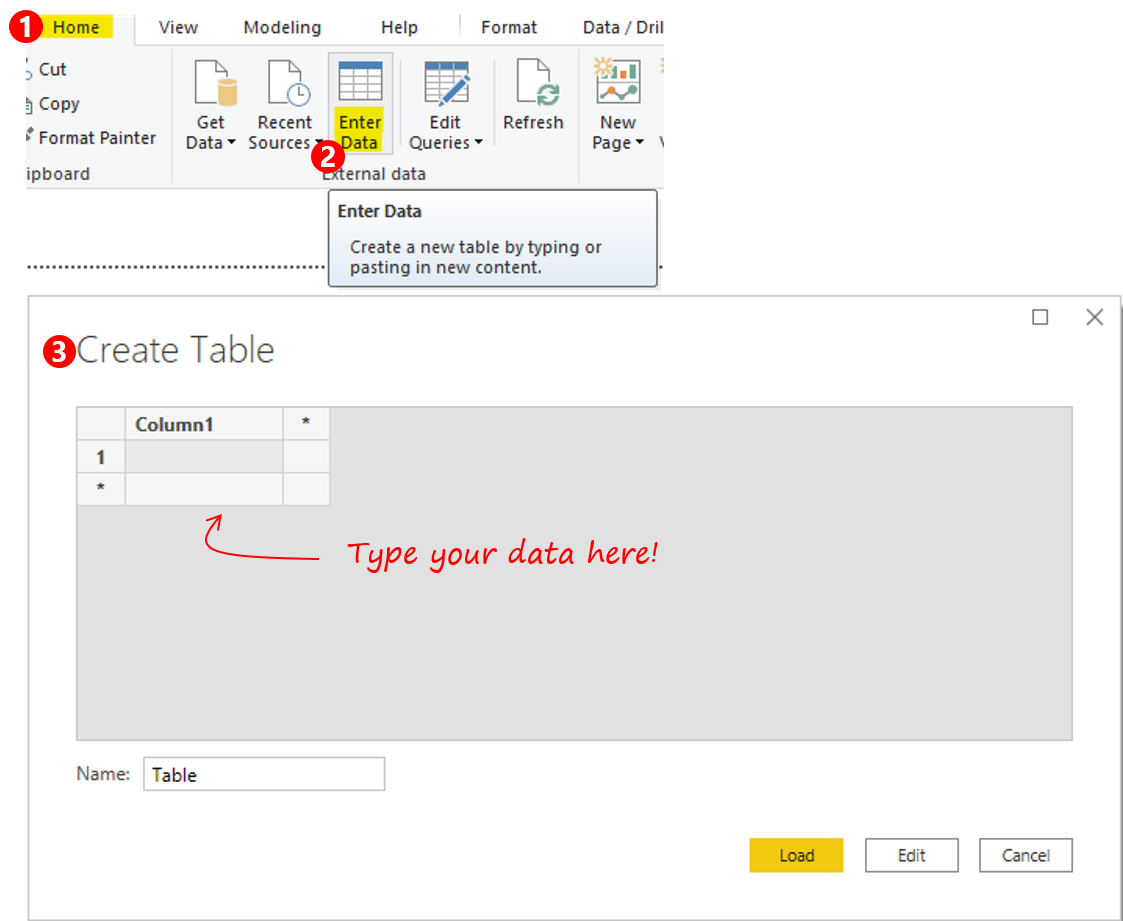Viewport: 1123px width, 921px height.
Task: Expand the Edit Queries dropdown arrow
Action: click(478, 143)
